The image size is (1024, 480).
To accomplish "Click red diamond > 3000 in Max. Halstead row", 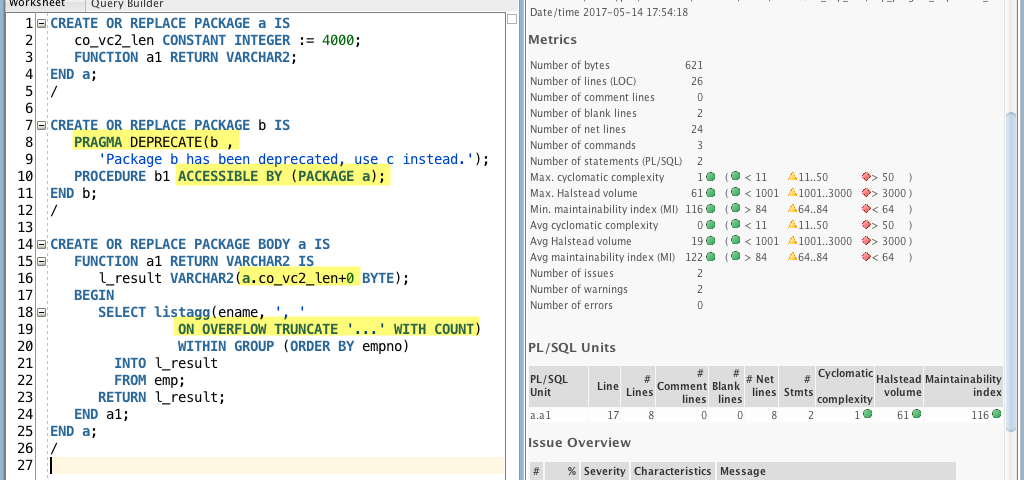I will 866,193.
